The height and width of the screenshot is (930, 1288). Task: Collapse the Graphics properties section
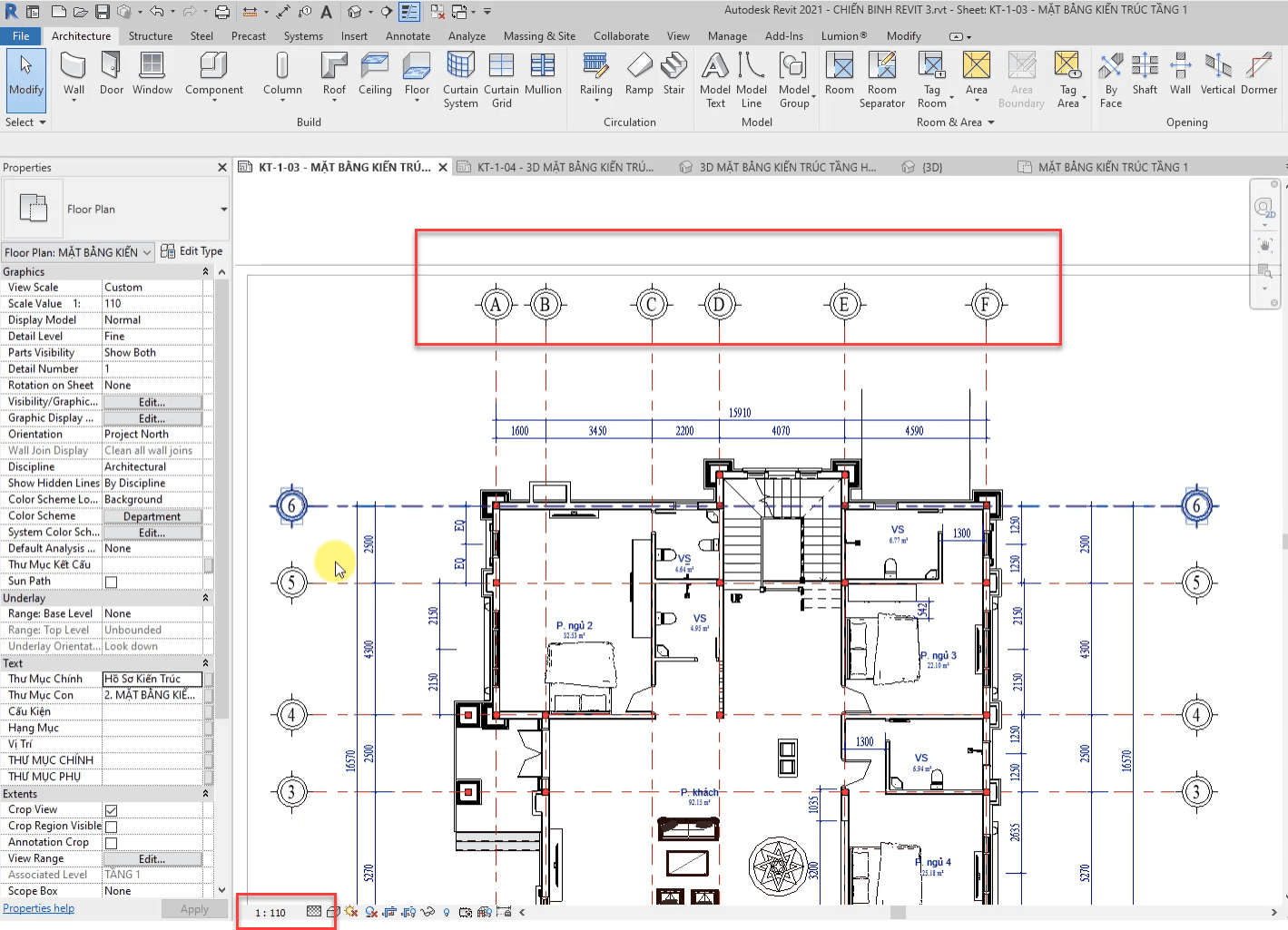(205, 272)
